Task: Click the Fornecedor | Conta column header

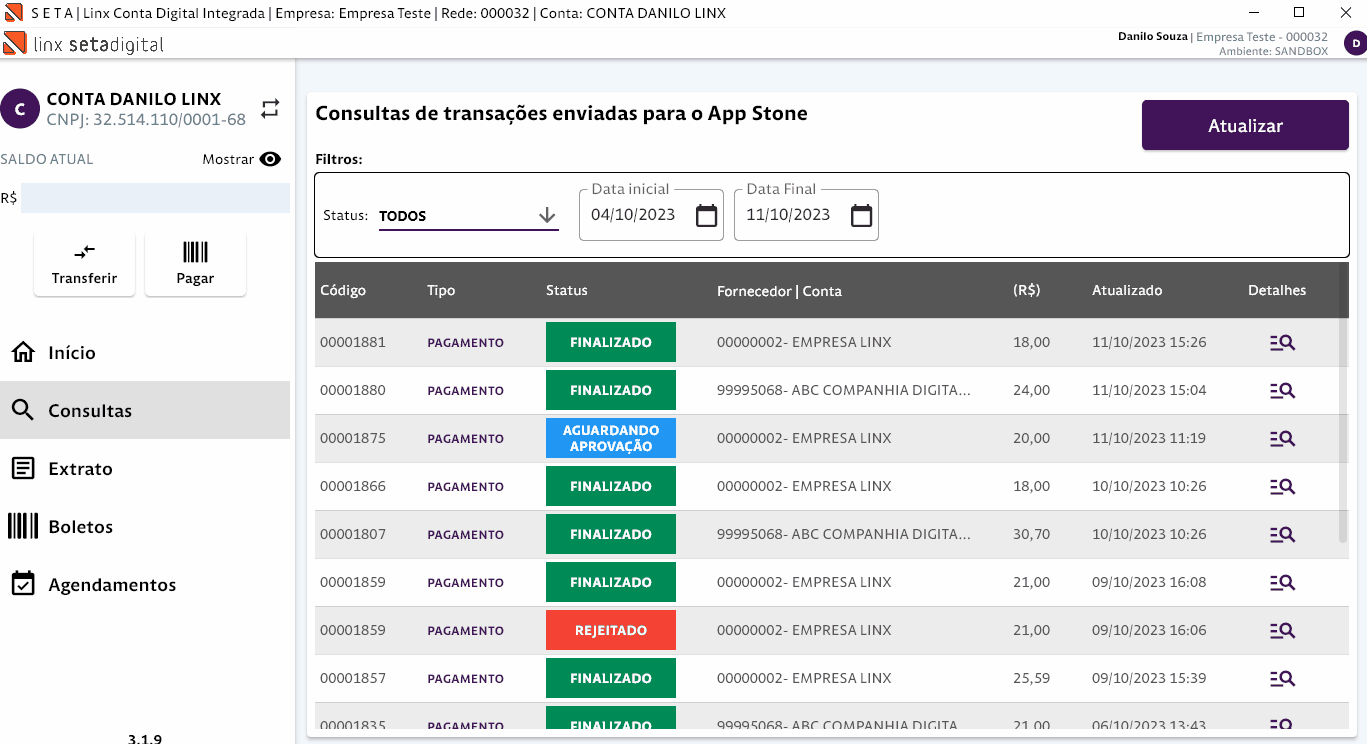Action: tap(779, 292)
